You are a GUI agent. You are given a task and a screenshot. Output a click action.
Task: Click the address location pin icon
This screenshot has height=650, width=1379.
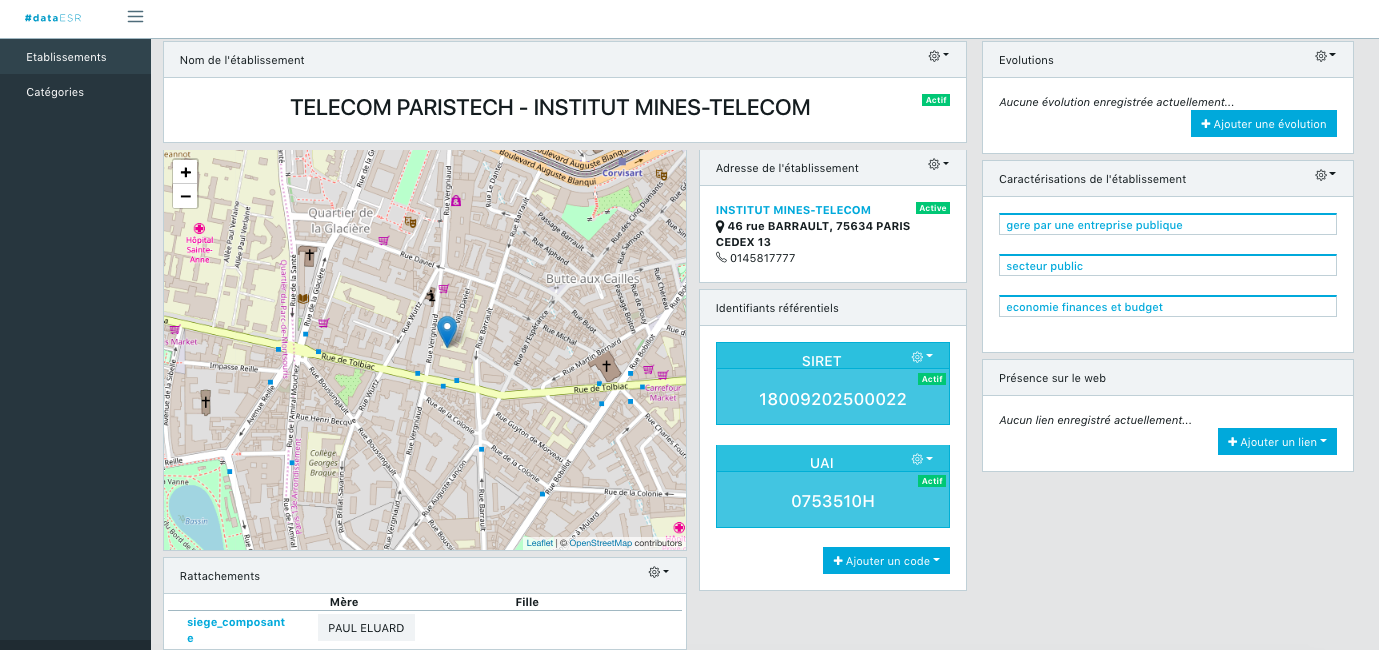pyautogui.click(x=720, y=226)
